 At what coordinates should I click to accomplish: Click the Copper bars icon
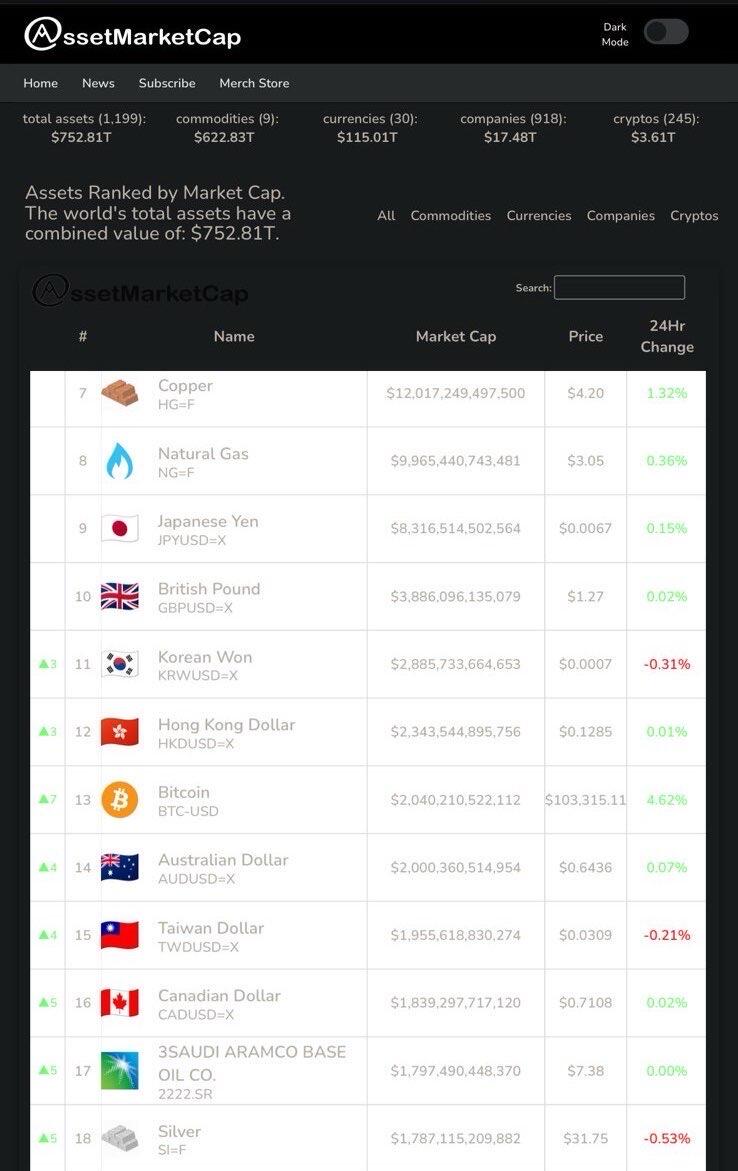120,393
